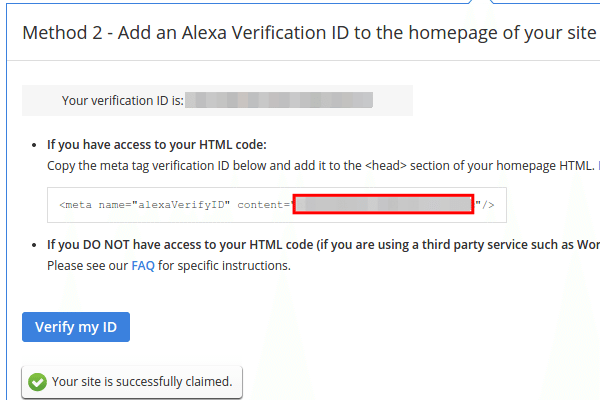The height and width of the screenshot is (400, 600).
Task: Click the 'Copy the meta tag verification ID' instruction
Action: [x=139, y=166]
